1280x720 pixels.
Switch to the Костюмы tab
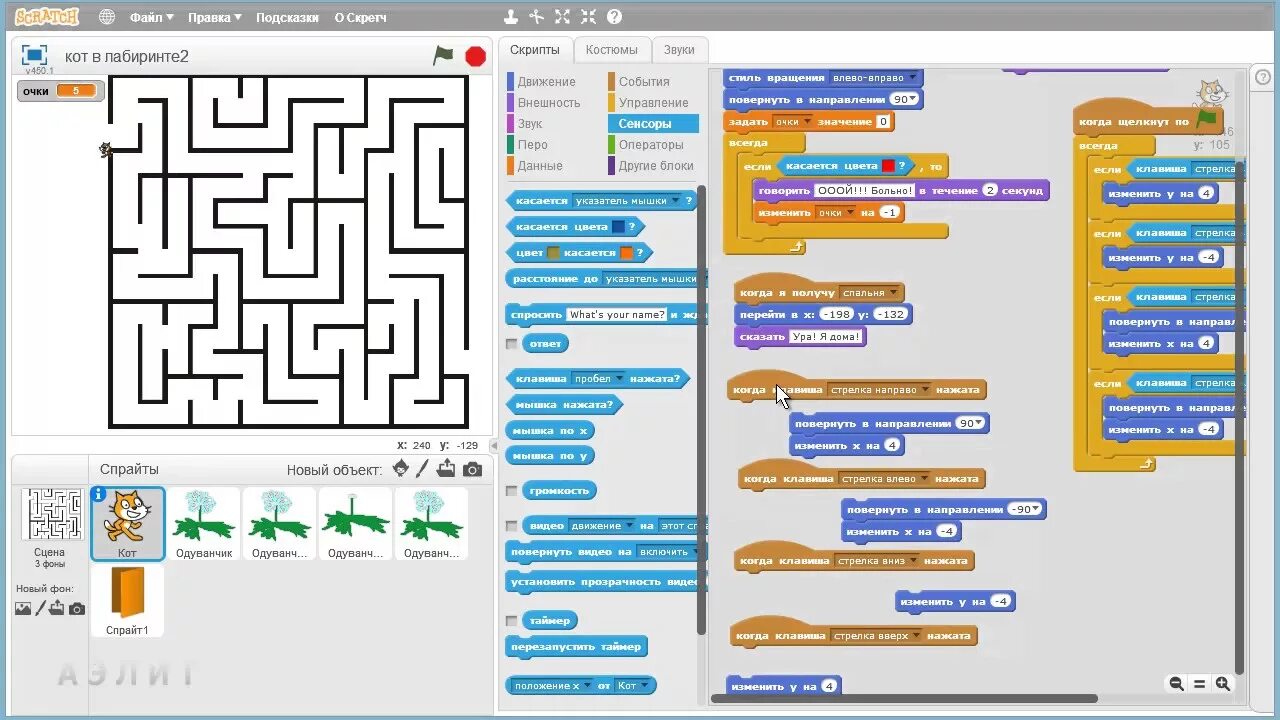point(611,50)
